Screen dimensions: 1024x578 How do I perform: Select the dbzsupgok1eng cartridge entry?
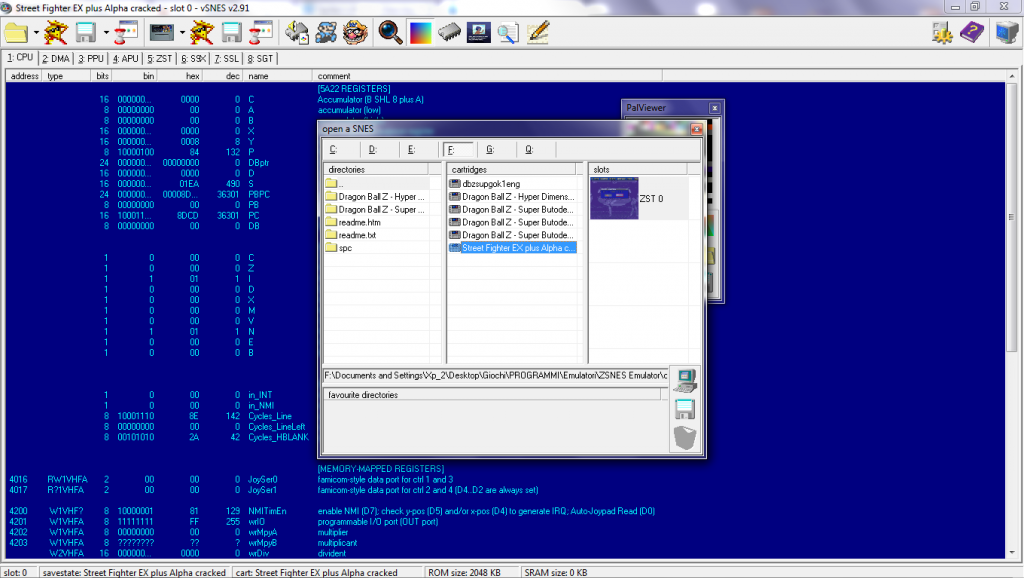490,184
